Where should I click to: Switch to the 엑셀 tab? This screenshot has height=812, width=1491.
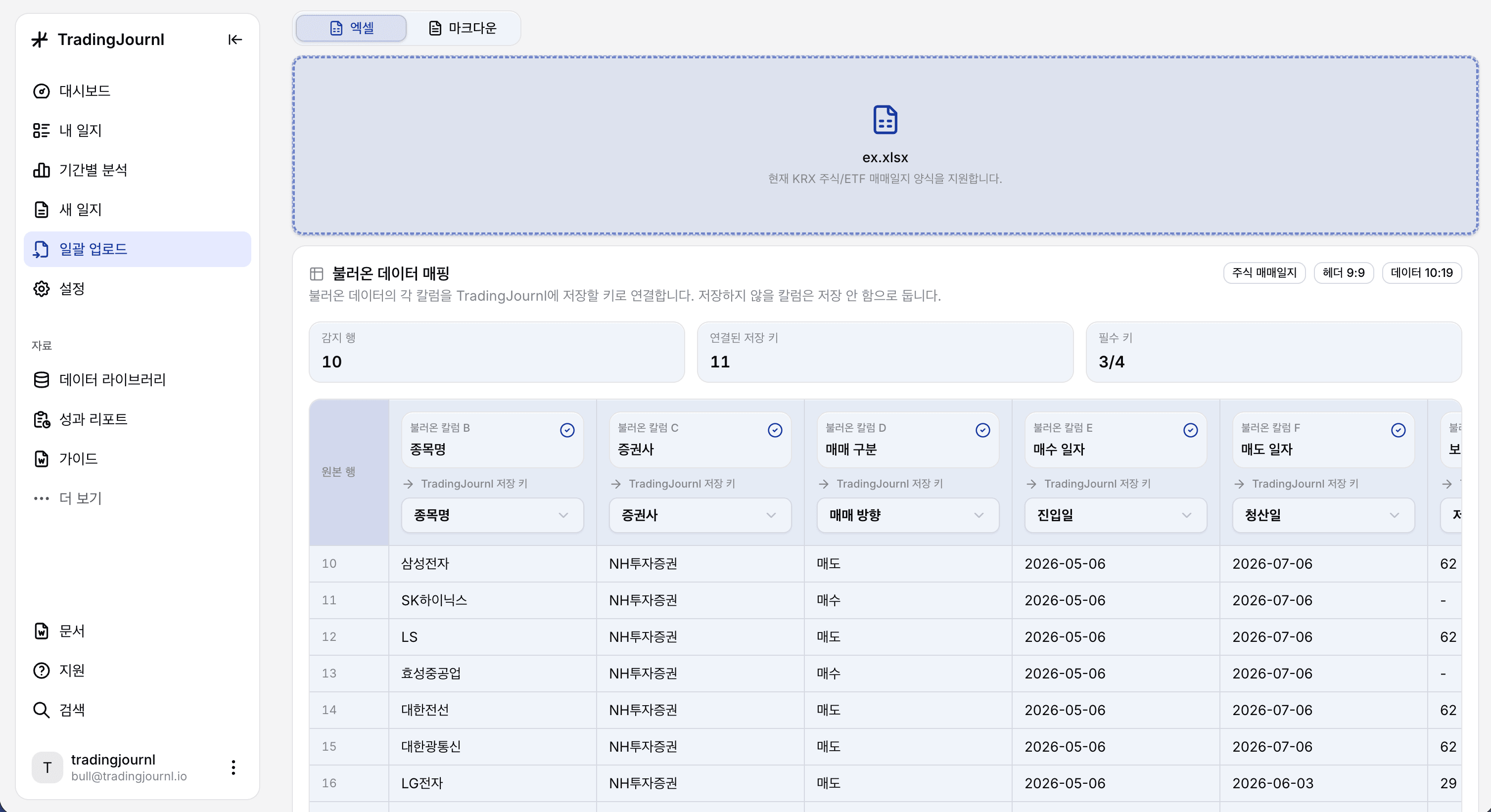(351, 28)
